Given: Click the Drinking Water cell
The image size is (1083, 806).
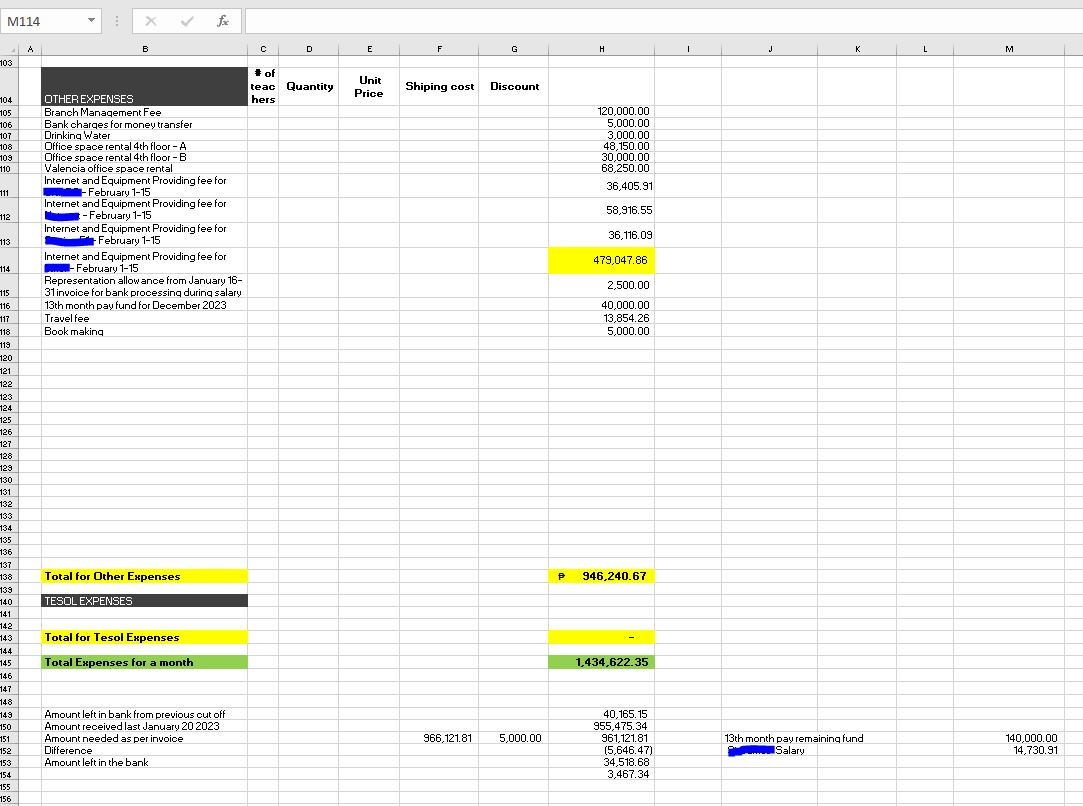Looking at the screenshot, I should [144, 135].
